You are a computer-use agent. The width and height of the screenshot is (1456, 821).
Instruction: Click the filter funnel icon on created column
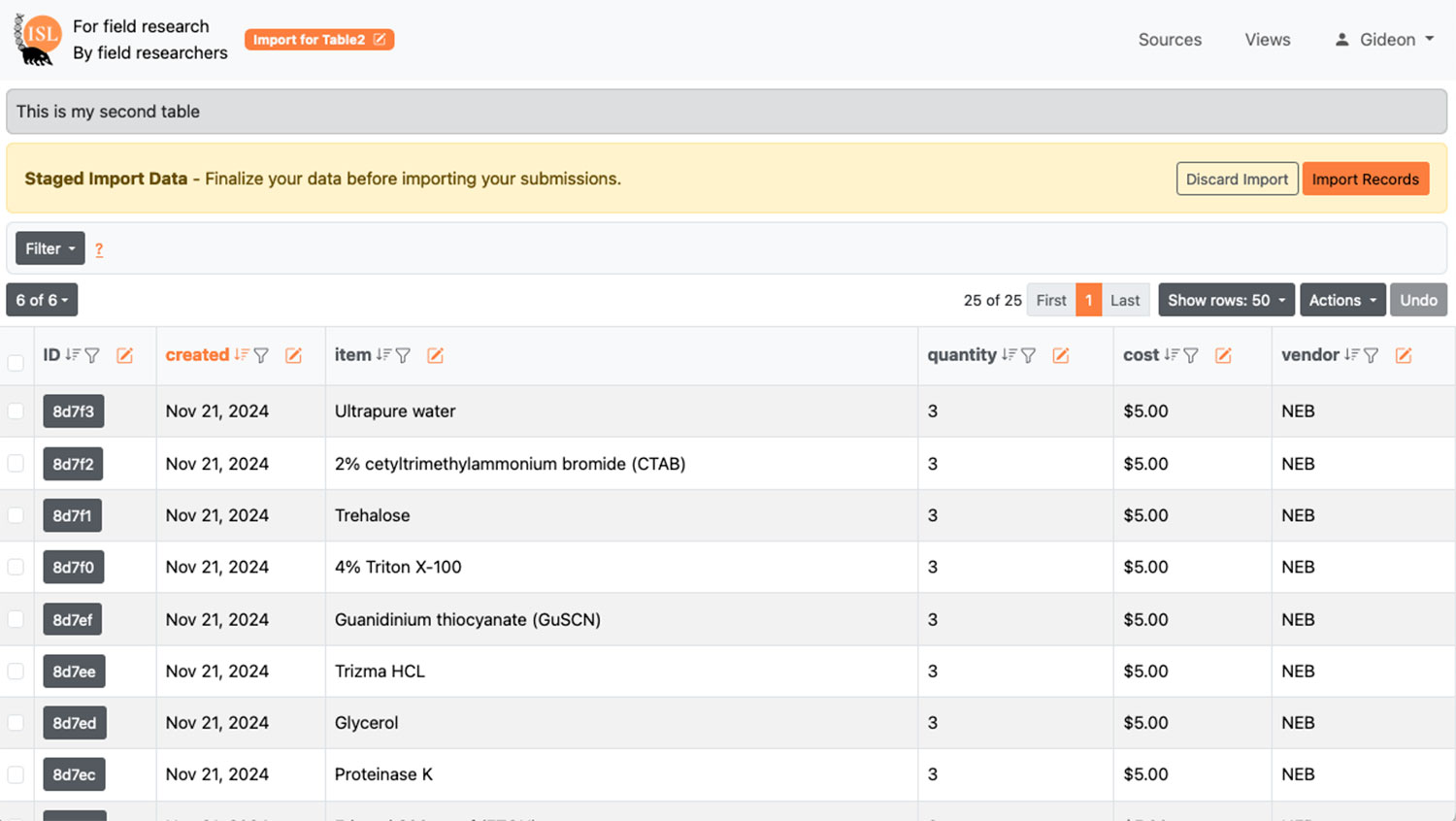261,355
